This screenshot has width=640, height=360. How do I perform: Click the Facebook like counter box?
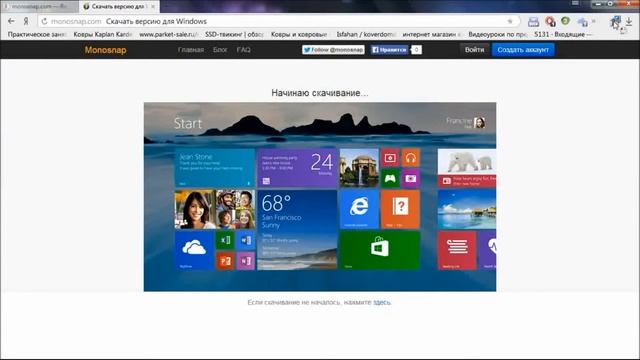[416, 50]
